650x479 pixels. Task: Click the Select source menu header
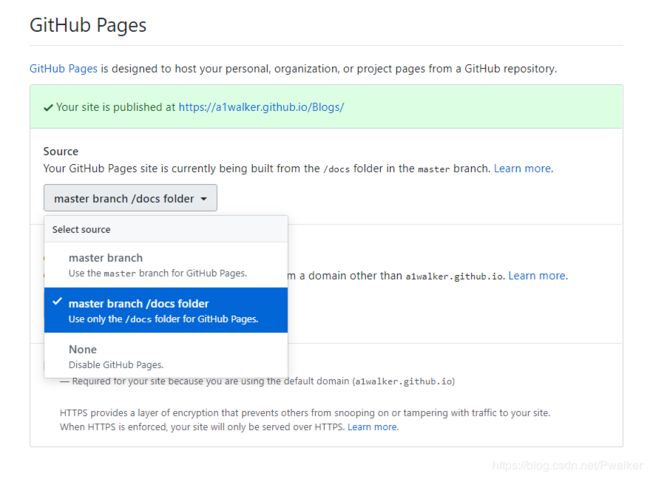click(166, 229)
